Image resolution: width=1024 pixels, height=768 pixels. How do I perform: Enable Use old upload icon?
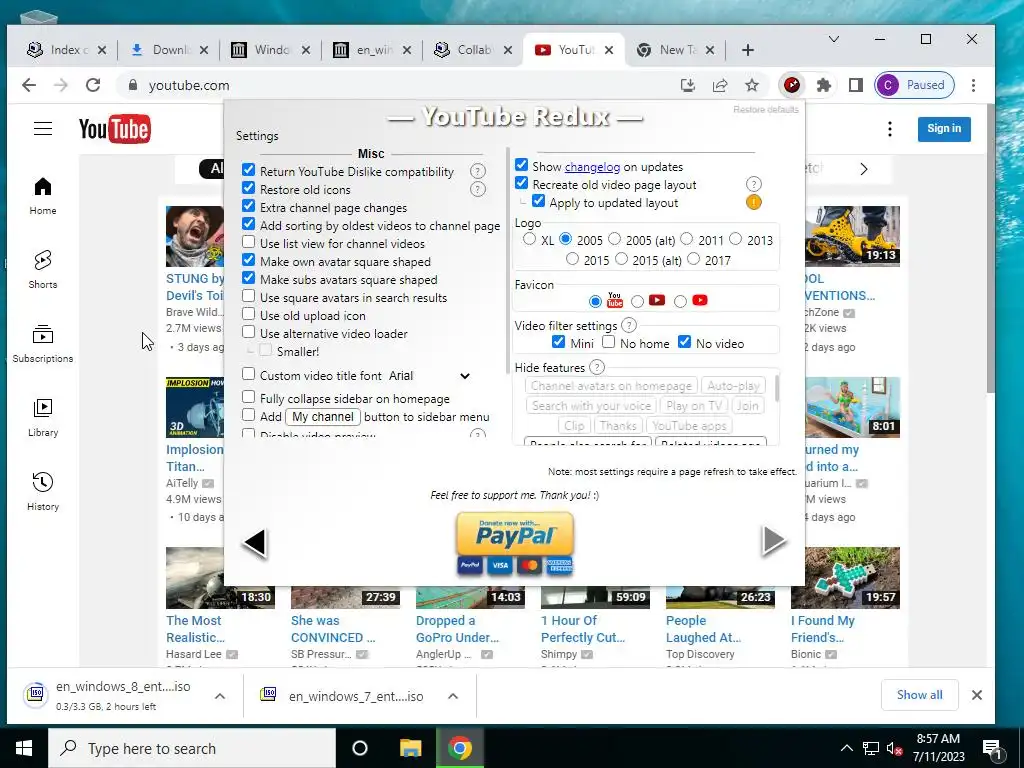[248, 314]
